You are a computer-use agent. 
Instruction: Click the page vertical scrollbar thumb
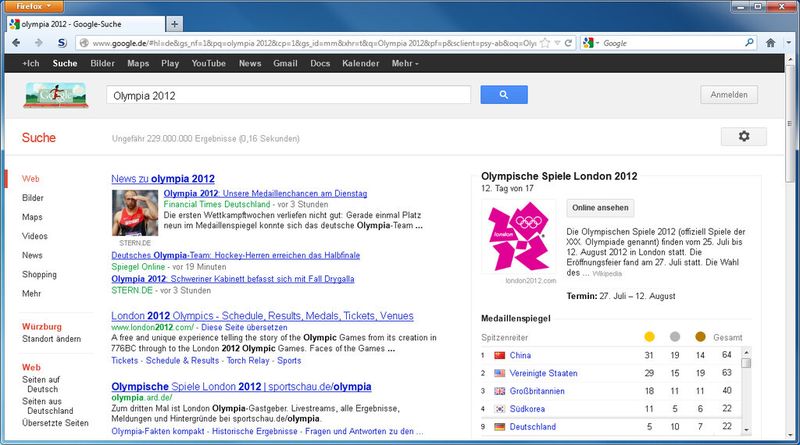[x=790, y=125]
